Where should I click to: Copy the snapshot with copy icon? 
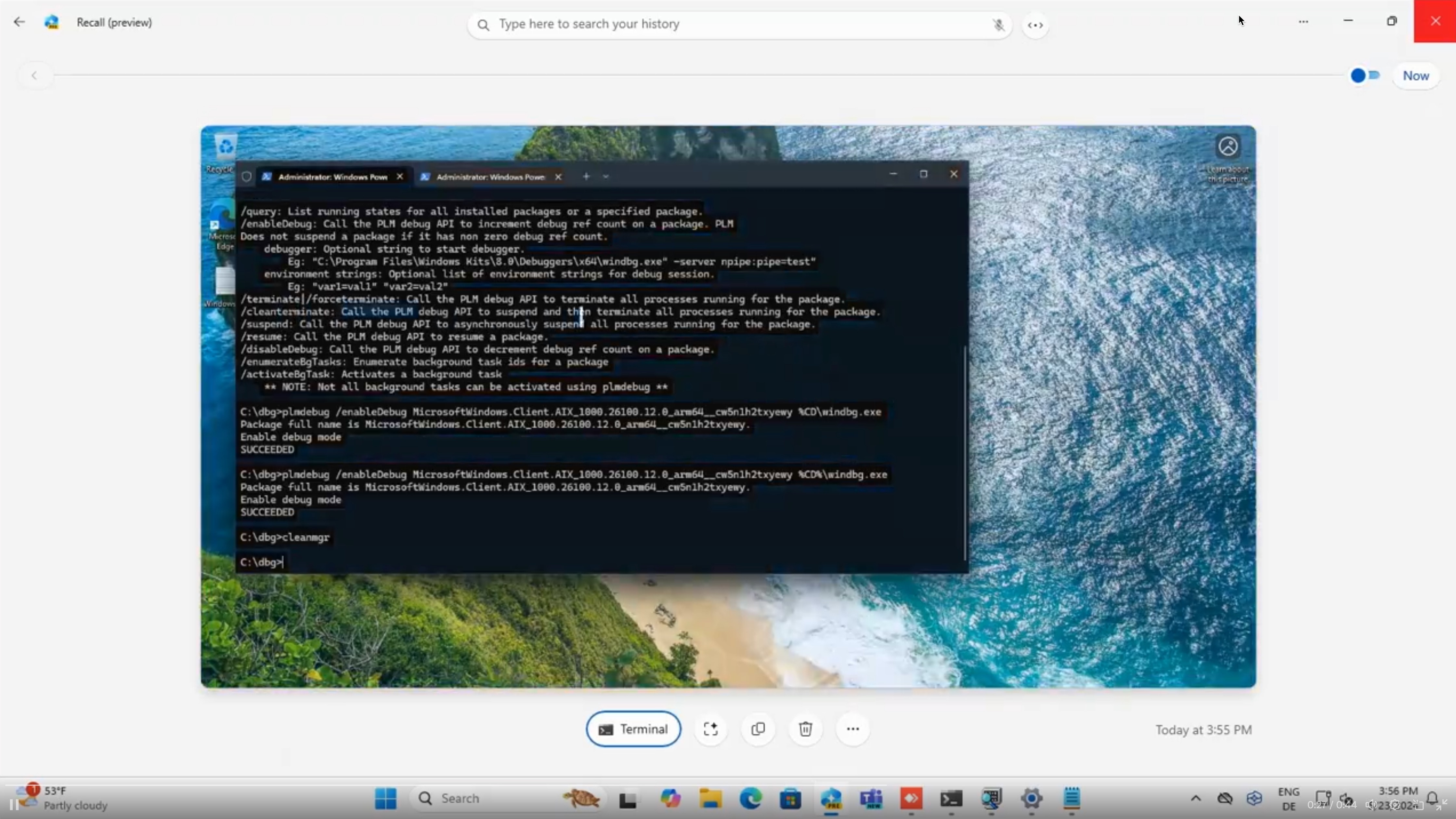click(x=758, y=729)
